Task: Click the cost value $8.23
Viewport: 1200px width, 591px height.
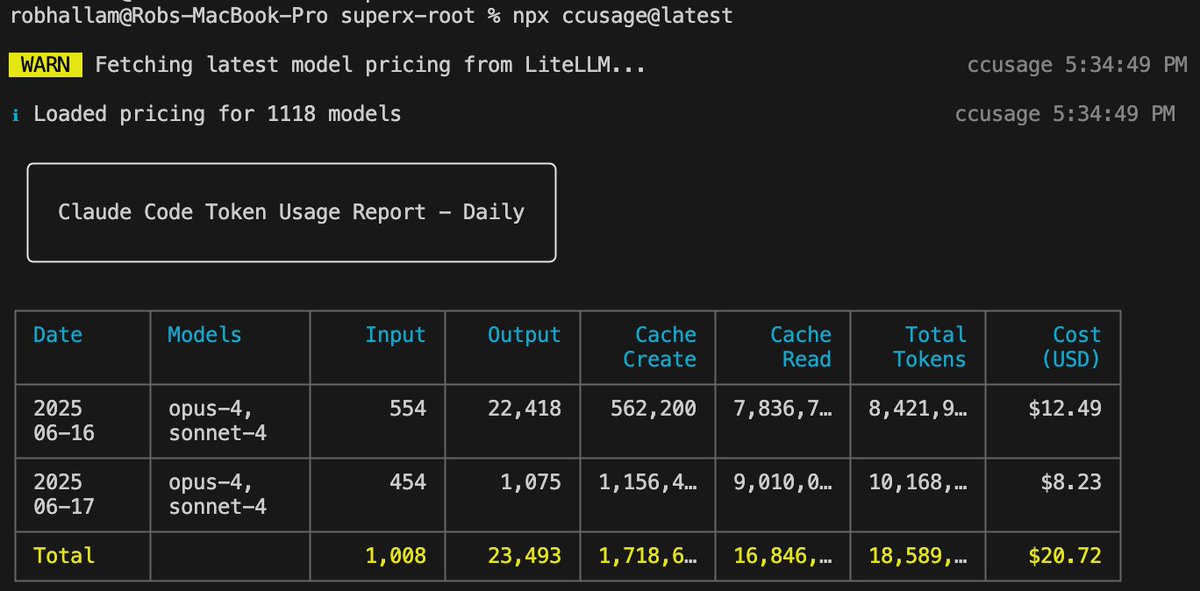Action: point(1071,482)
